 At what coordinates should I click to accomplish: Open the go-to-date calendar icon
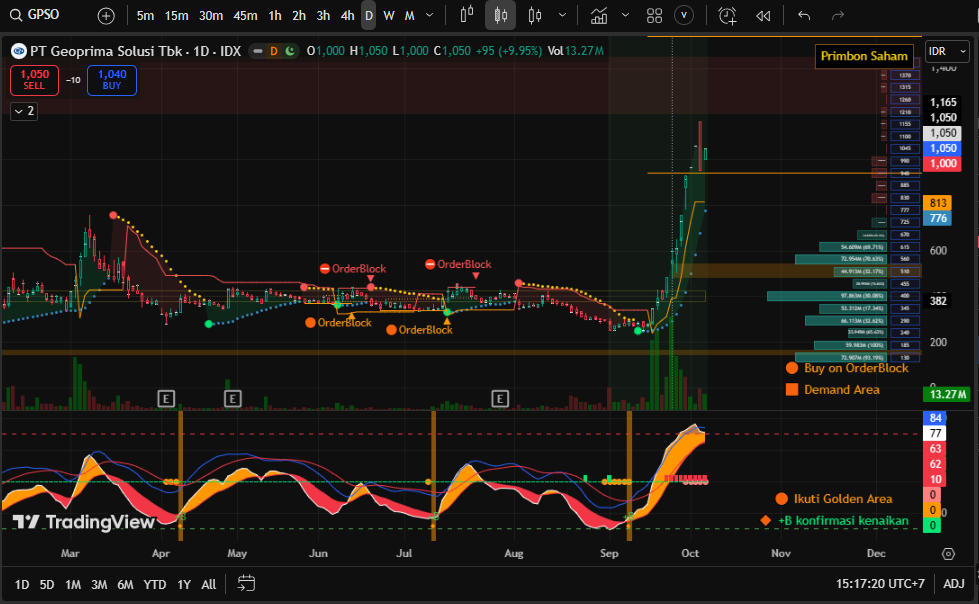247,584
